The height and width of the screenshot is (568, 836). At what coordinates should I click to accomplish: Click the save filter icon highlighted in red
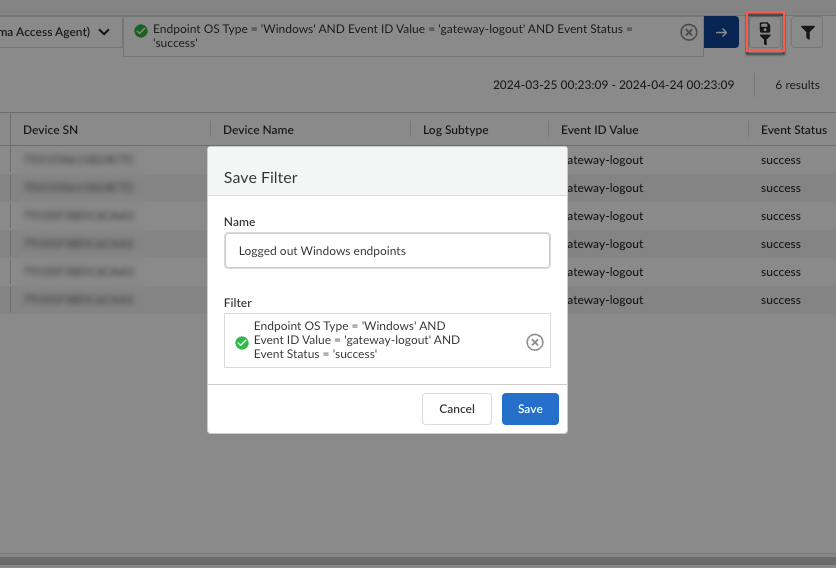pos(764,33)
